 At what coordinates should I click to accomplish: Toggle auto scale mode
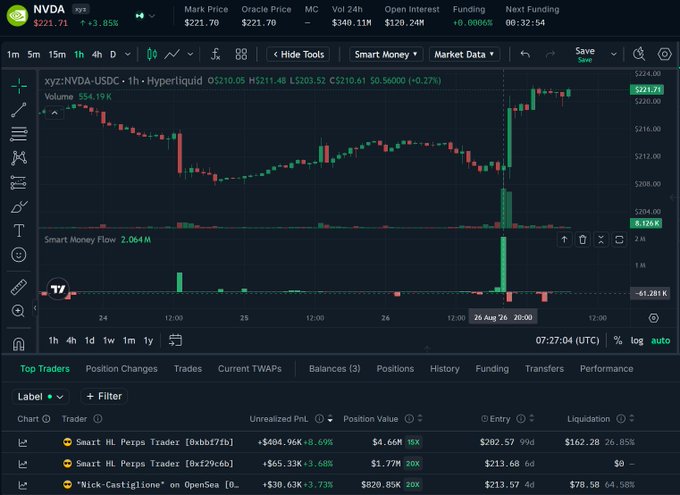click(x=660, y=341)
